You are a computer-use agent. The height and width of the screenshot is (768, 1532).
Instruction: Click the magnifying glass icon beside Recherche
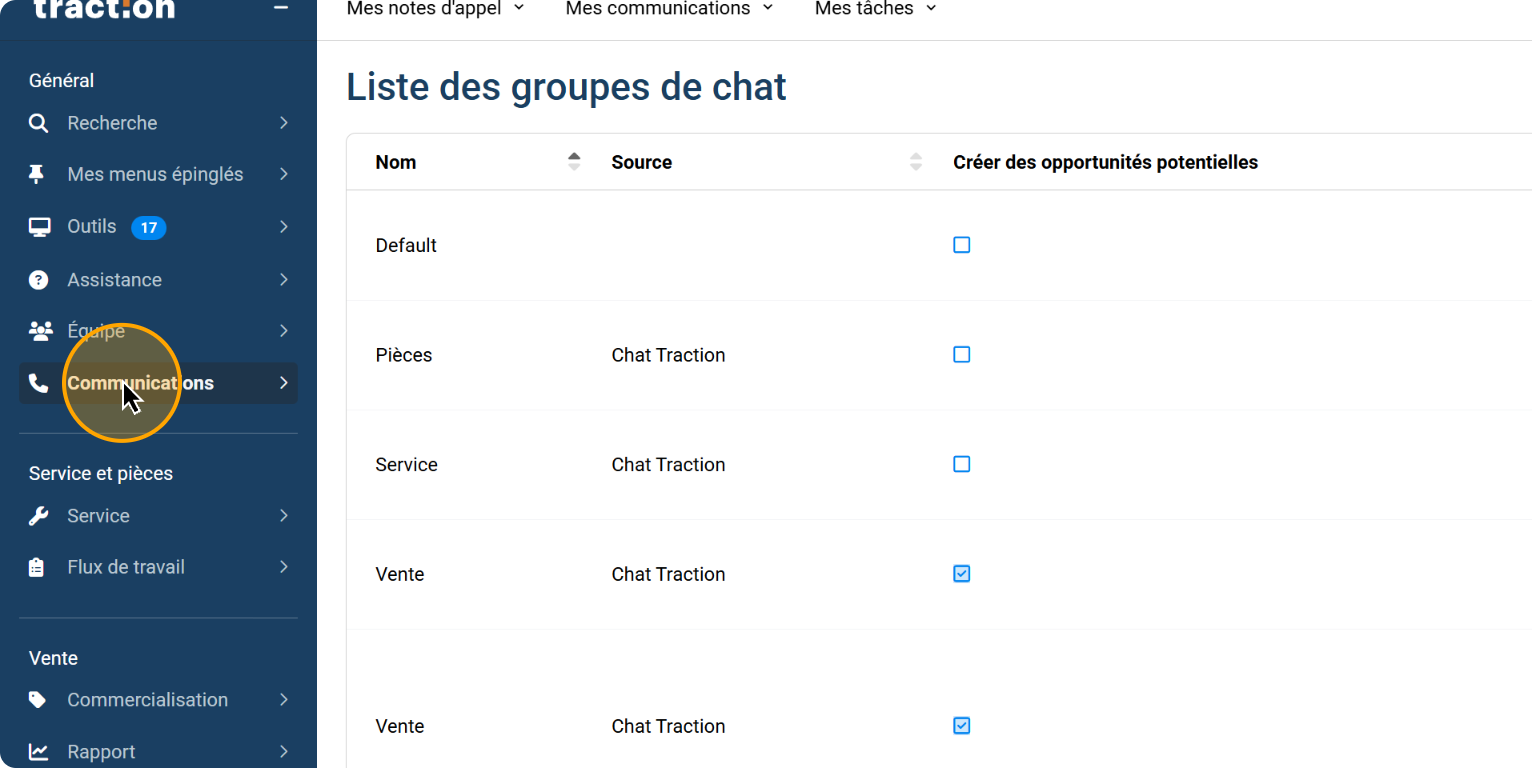point(38,123)
